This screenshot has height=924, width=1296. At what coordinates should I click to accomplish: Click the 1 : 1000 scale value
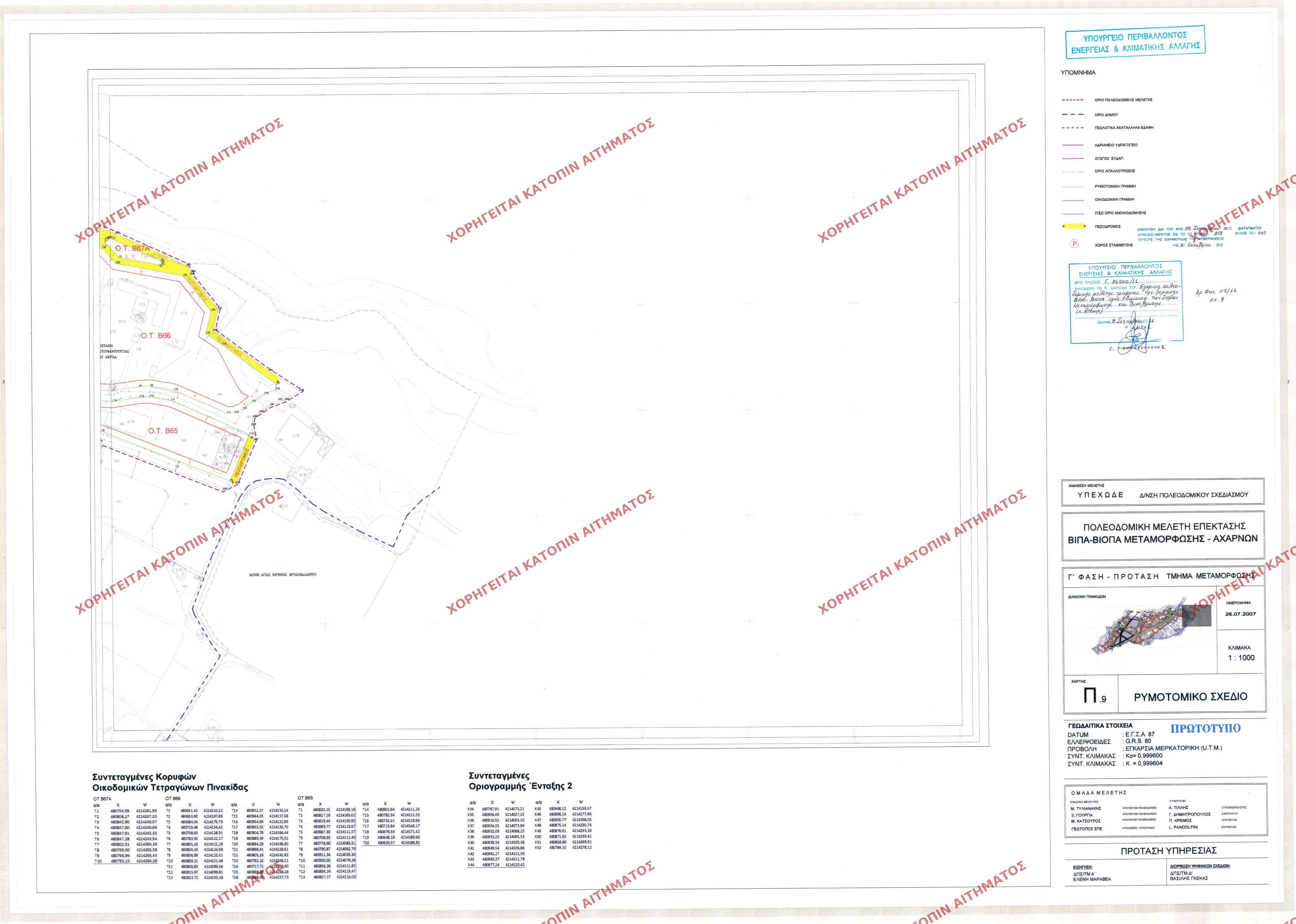1242,658
